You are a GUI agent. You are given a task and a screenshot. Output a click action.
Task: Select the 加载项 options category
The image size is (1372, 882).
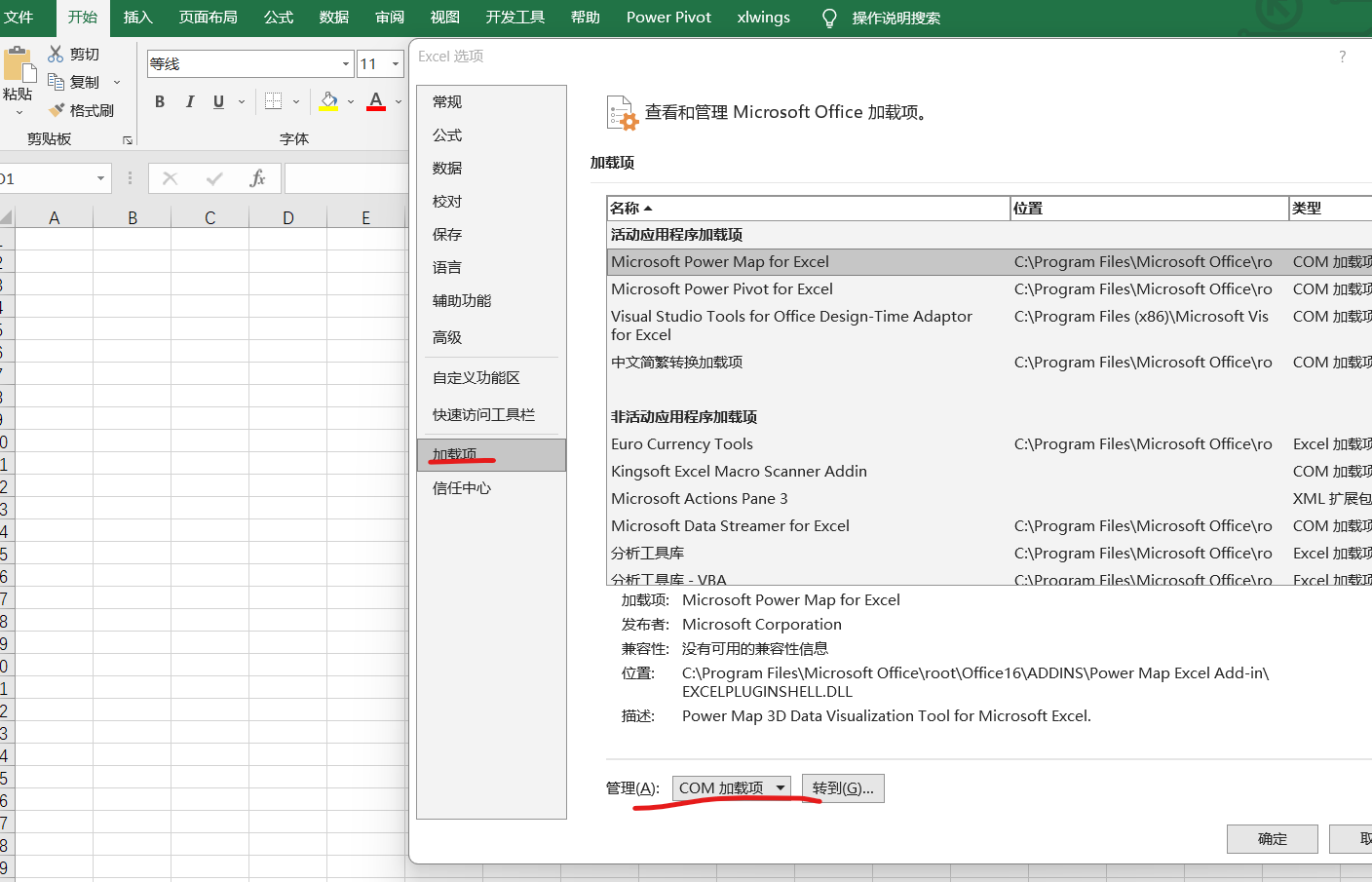tap(491, 455)
